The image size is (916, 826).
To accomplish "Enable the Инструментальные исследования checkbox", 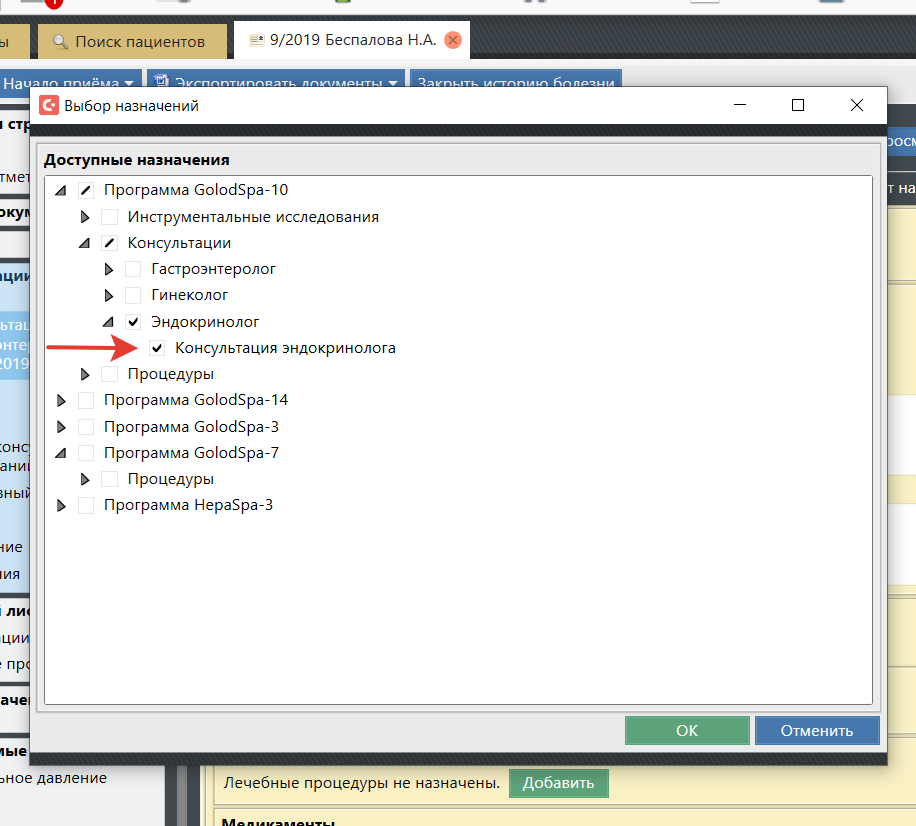I will click(x=109, y=217).
